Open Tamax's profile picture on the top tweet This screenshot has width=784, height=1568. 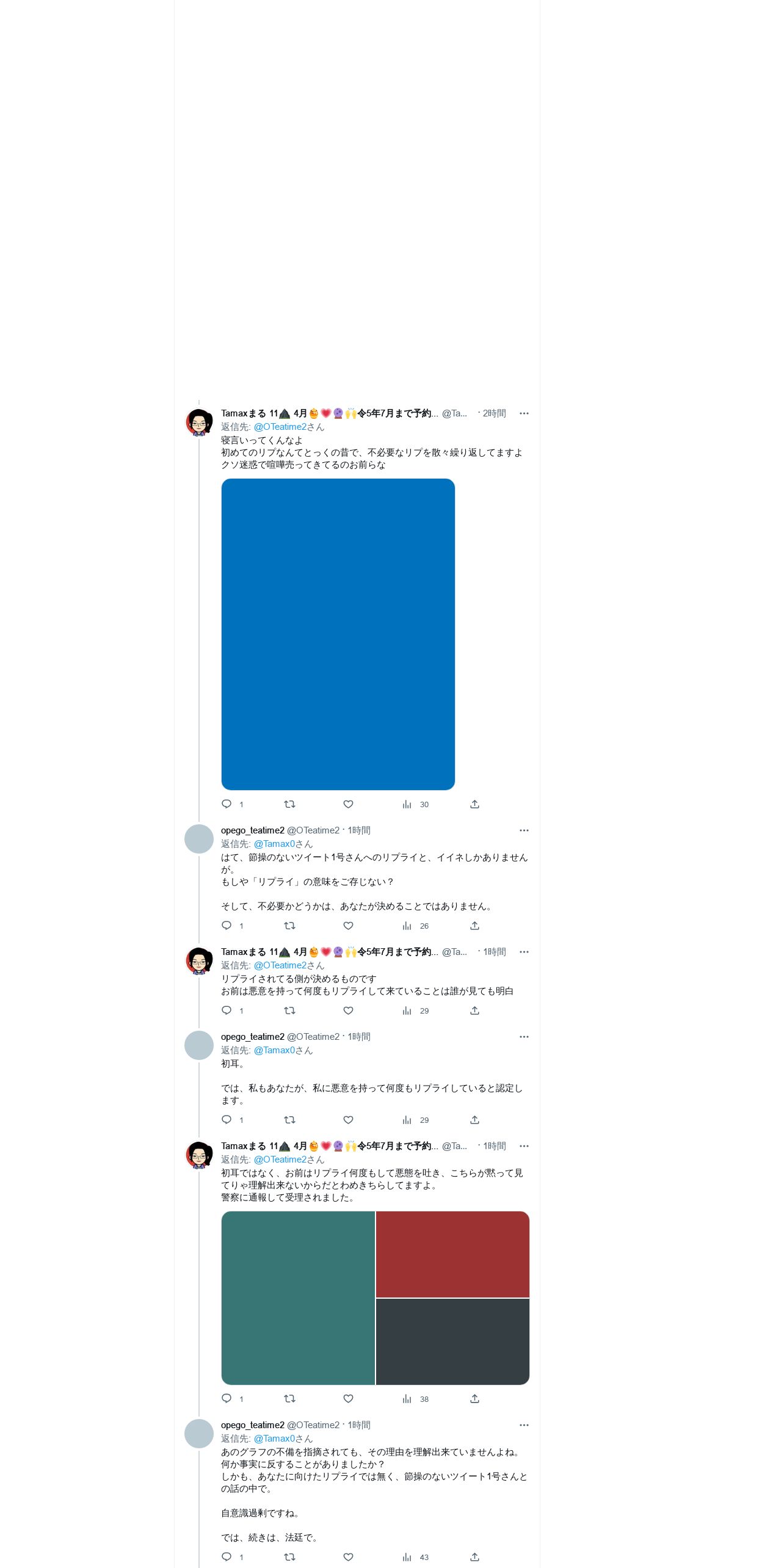tap(199, 423)
